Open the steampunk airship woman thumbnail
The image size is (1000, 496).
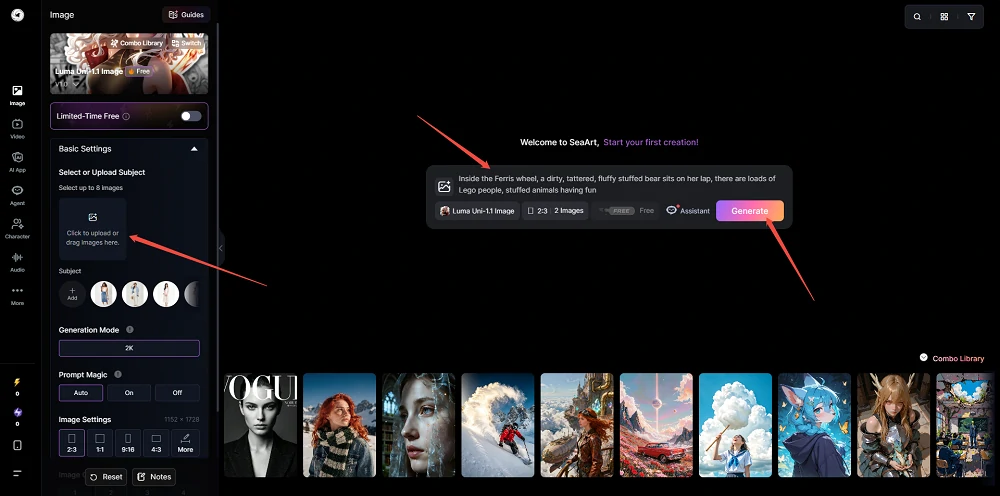click(x=577, y=425)
